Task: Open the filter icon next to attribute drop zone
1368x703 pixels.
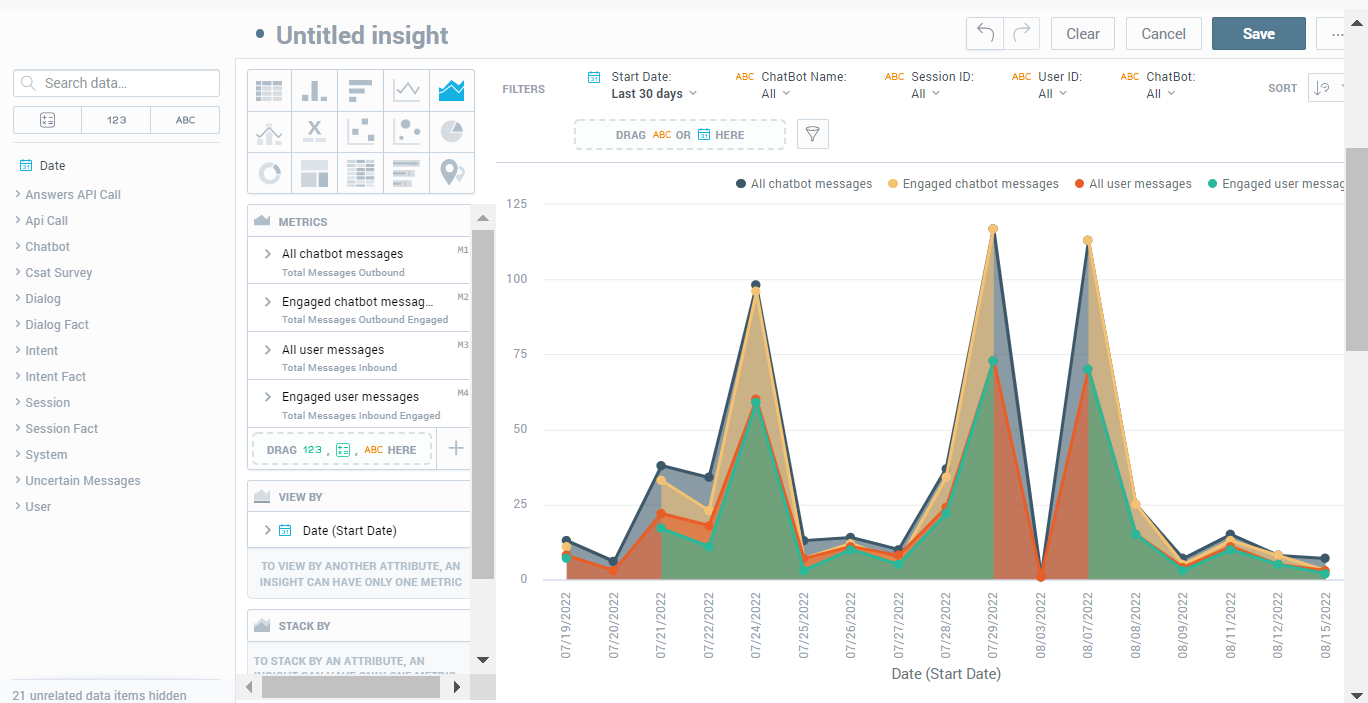Action: (x=812, y=133)
